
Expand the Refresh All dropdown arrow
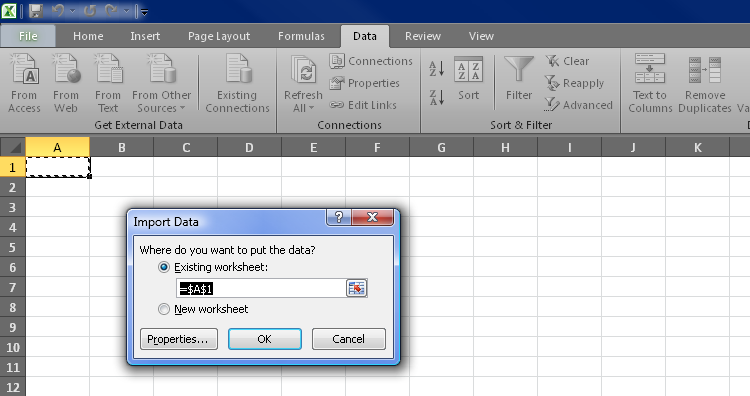(311, 108)
